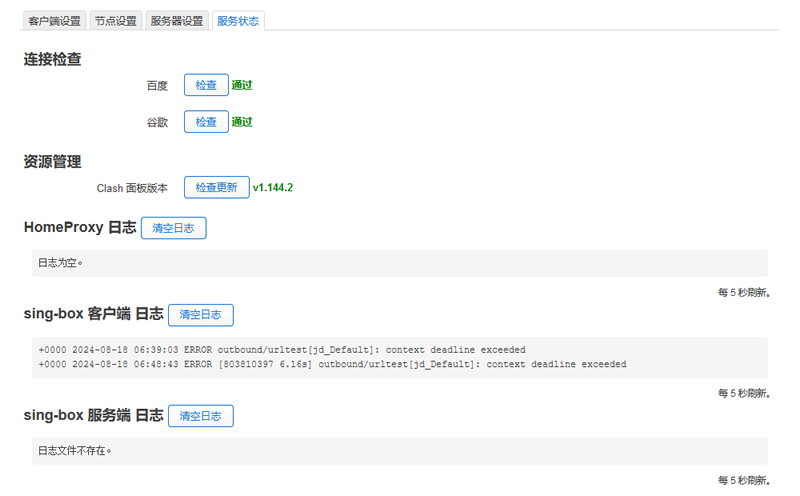Click the 通过 result next to 百度

(x=242, y=85)
